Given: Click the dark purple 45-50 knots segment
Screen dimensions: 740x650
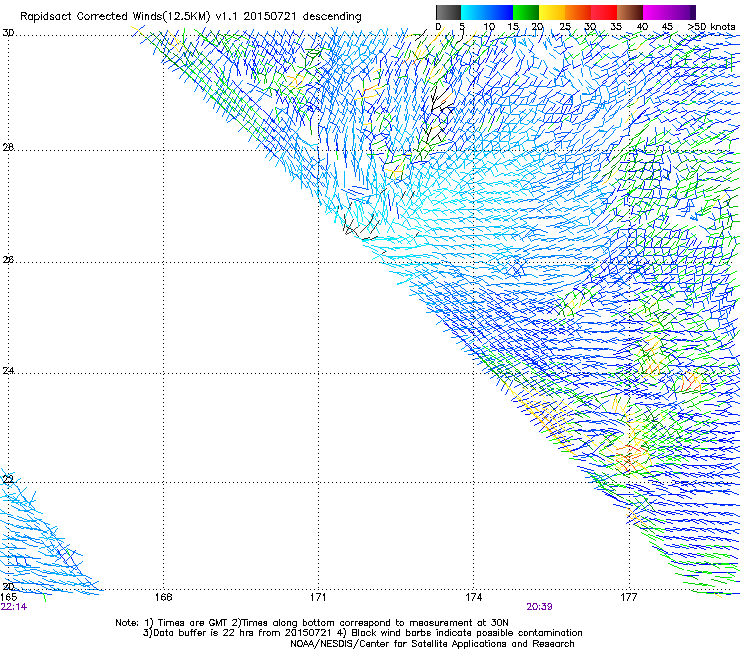Looking at the screenshot, I should tap(682, 12).
